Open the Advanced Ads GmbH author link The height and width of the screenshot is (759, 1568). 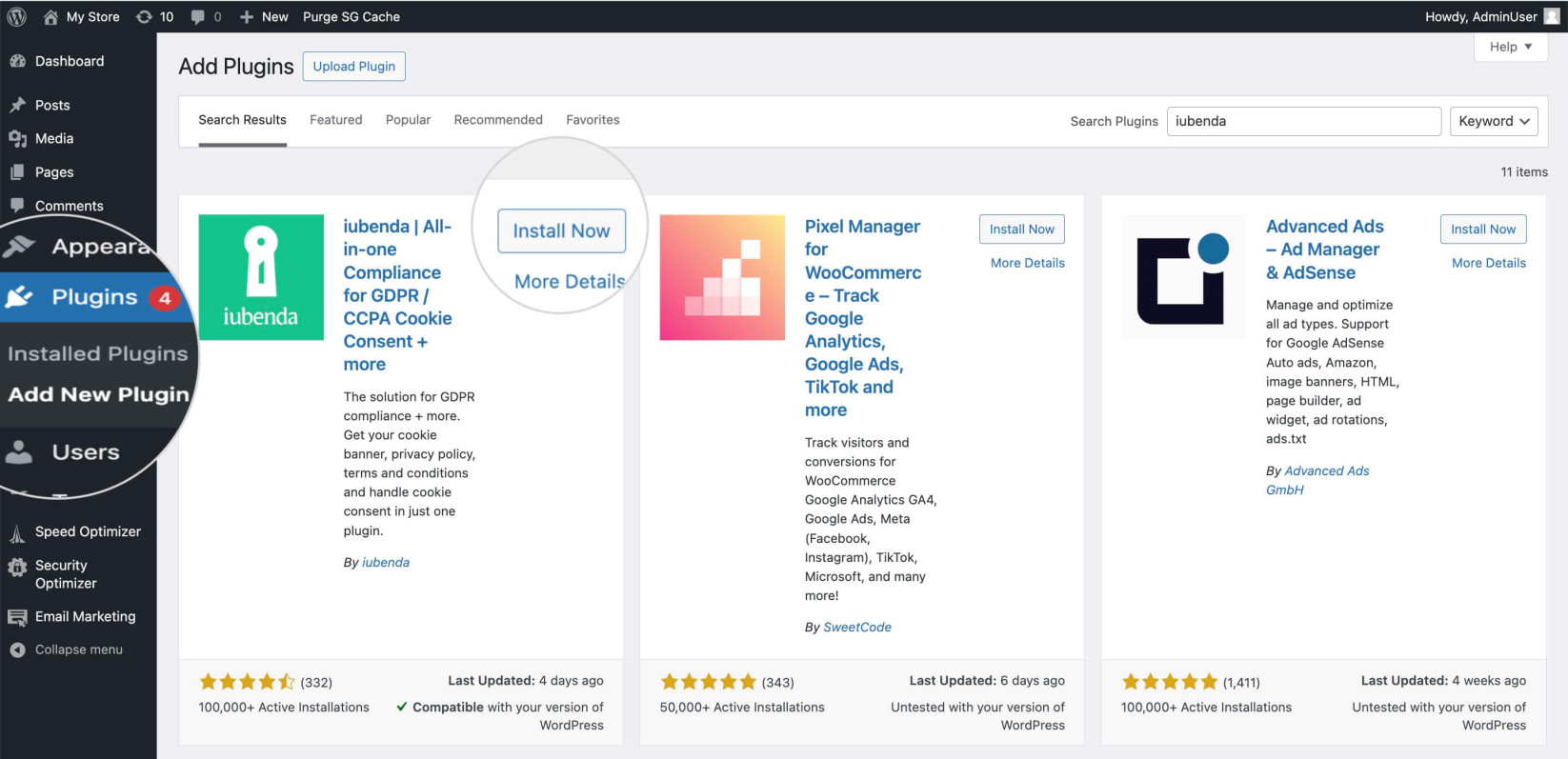[1317, 480]
